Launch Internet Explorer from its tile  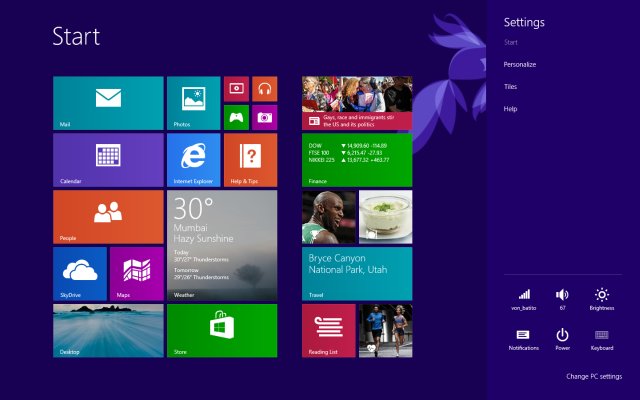tap(193, 160)
